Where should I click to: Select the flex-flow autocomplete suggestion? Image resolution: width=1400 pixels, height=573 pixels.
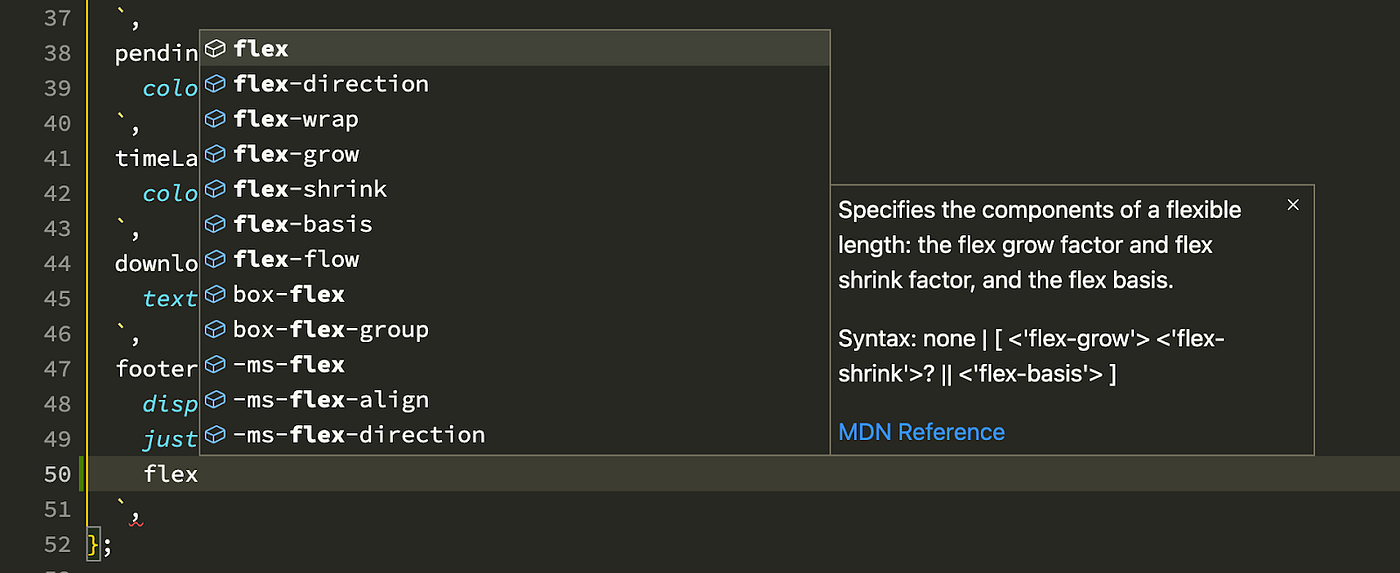point(296,260)
